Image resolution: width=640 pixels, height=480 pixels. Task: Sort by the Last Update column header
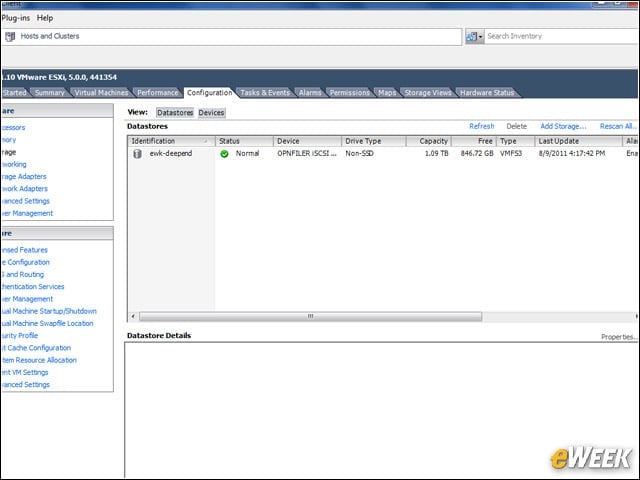click(x=578, y=141)
